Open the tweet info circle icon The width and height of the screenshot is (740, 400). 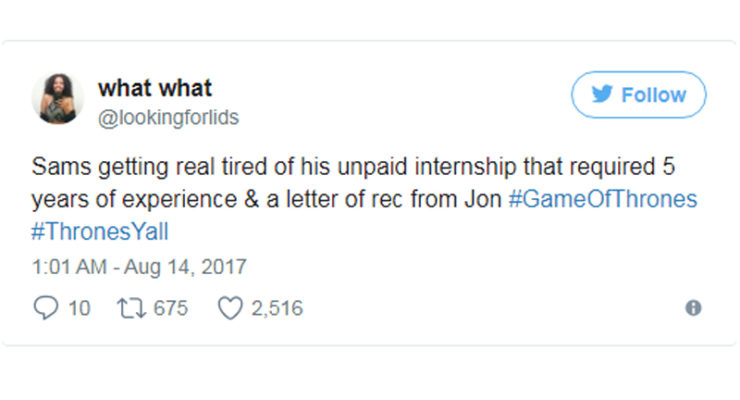692,309
